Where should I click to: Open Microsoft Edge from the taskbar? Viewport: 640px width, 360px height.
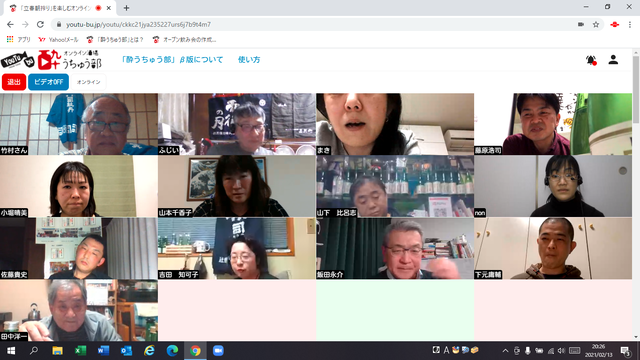[172, 351]
